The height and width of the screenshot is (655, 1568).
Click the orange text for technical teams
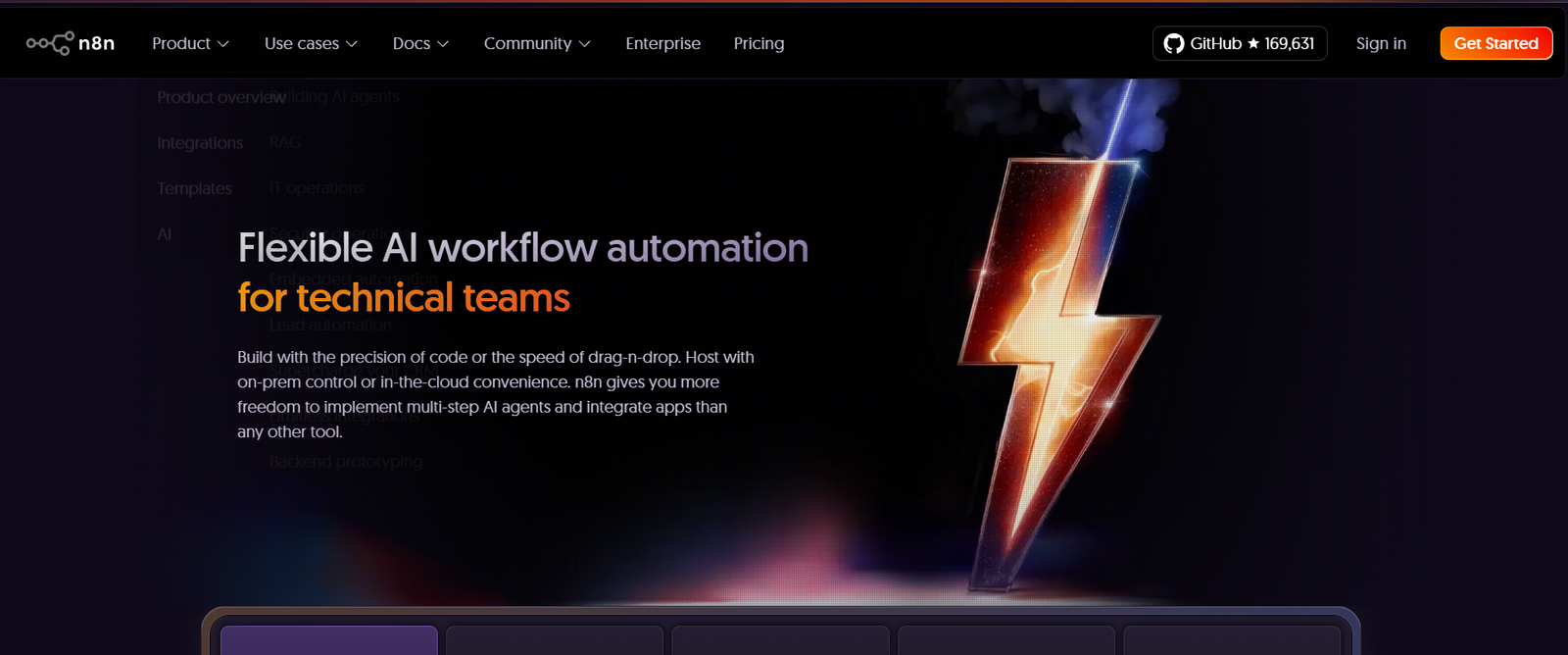tap(404, 298)
